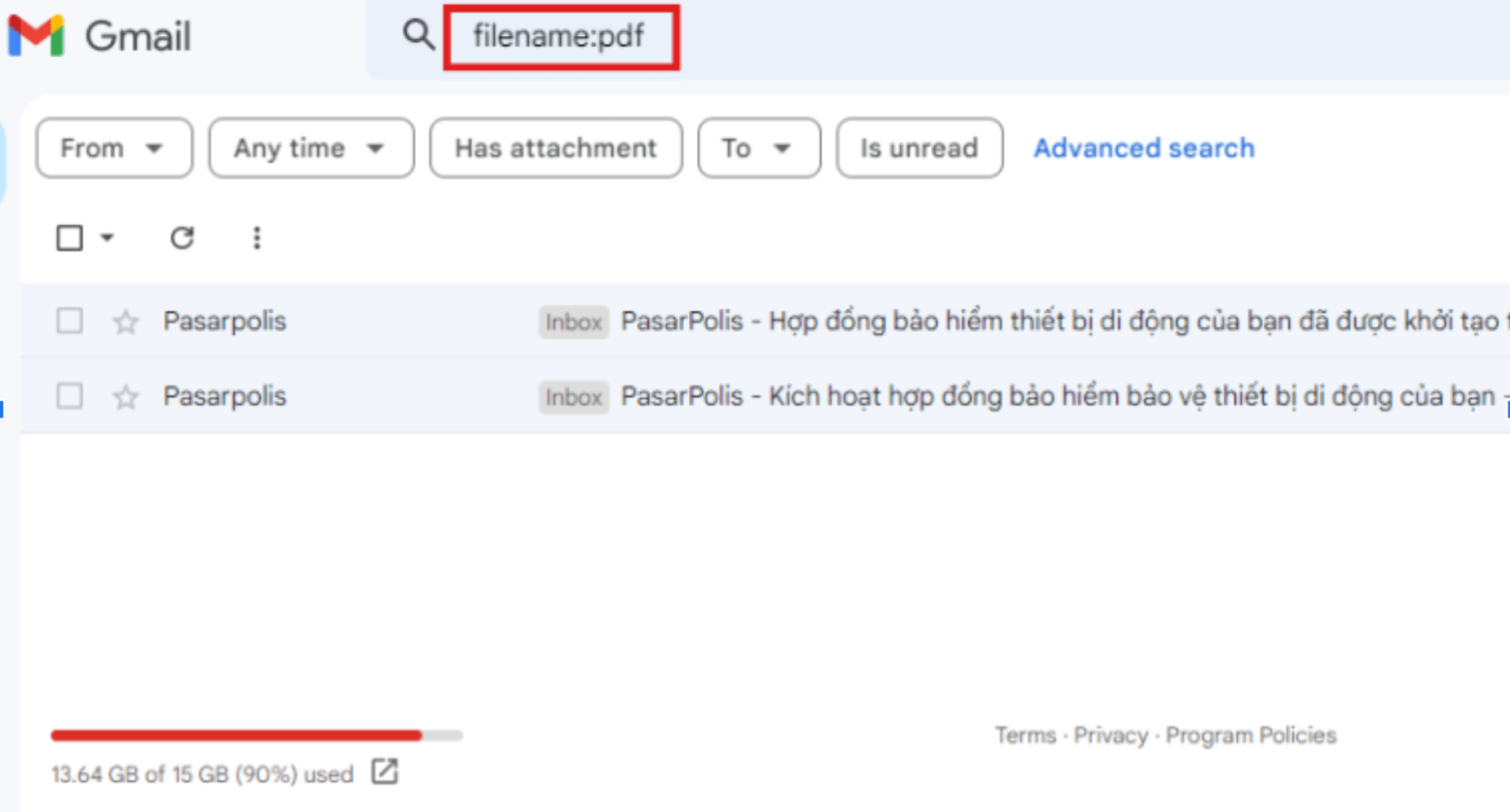The width and height of the screenshot is (1510, 812).
Task: Click the Gmail logo icon
Action: tap(36, 36)
